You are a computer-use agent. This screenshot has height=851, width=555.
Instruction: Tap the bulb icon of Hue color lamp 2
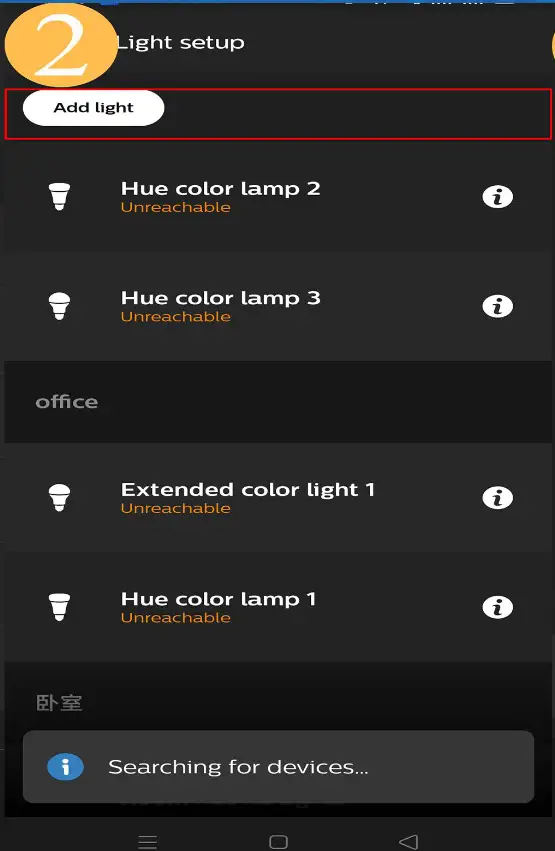coord(59,196)
